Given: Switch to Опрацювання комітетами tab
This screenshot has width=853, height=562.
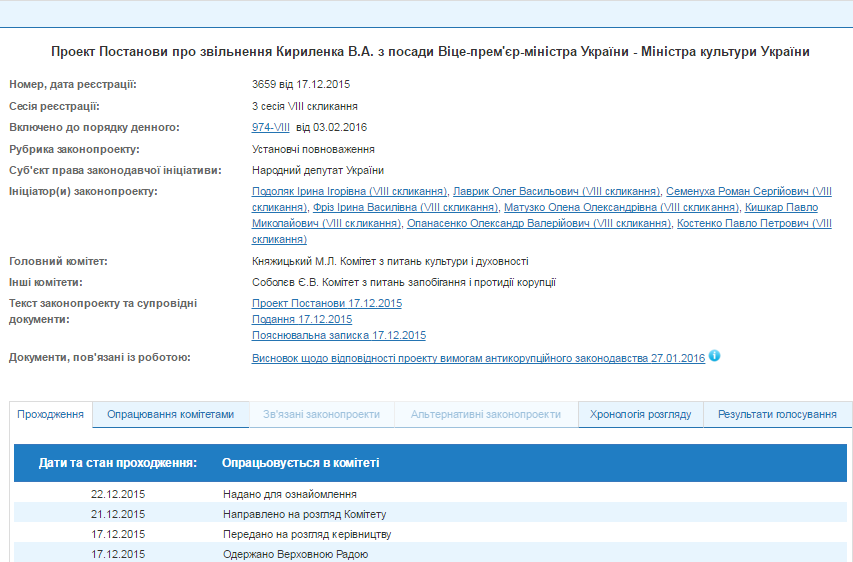Looking at the screenshot, I should click(x=170, y=414).
